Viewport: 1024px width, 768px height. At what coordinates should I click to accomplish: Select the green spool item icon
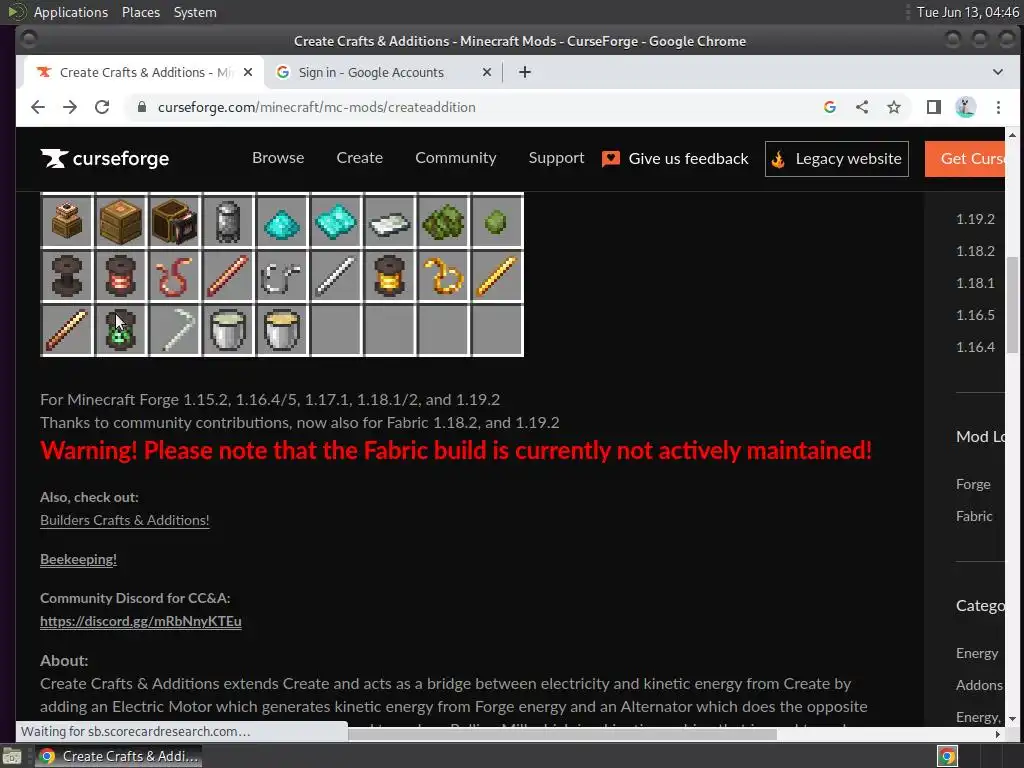click(x=120, y=330)
